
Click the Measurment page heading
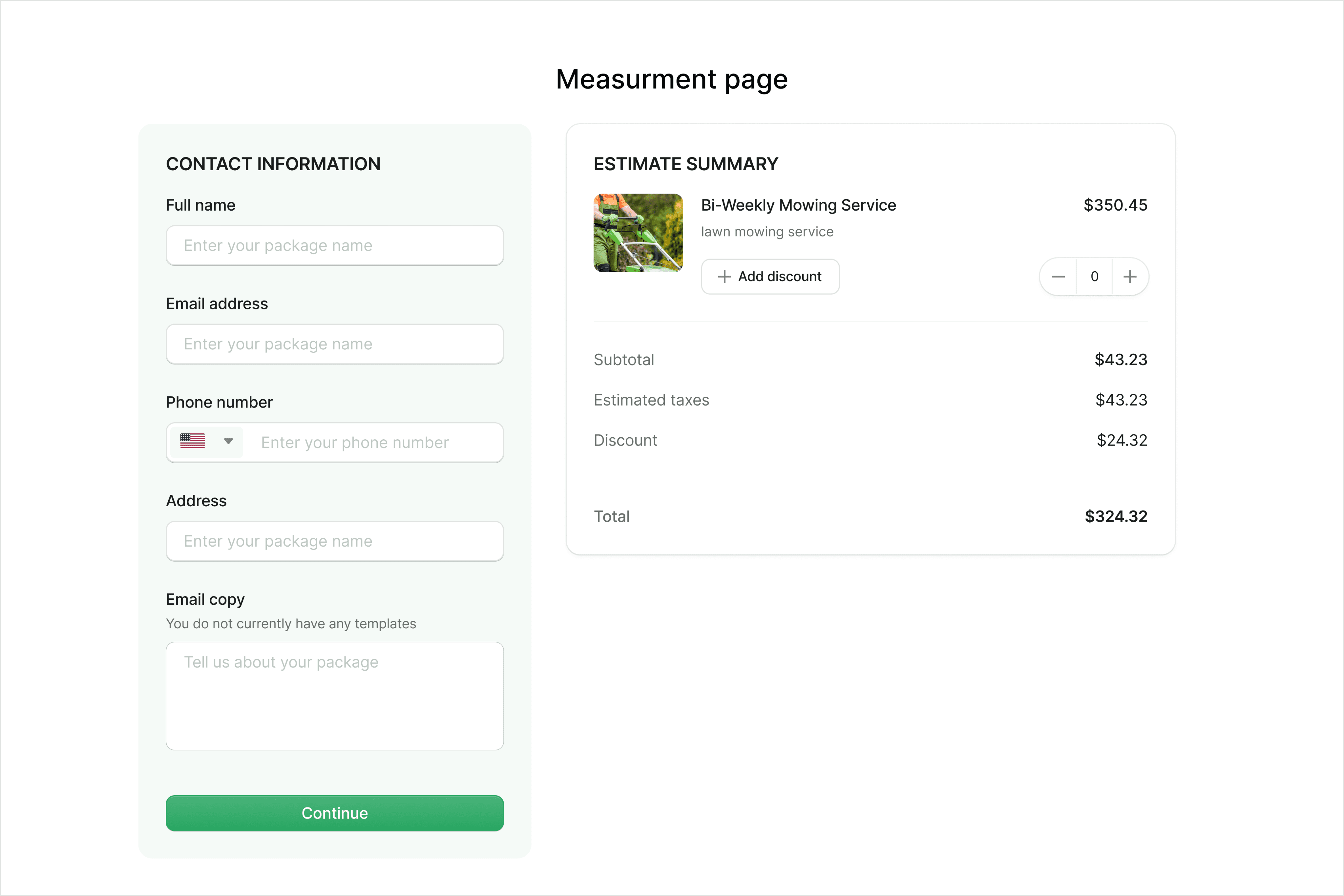coord(671,79)
